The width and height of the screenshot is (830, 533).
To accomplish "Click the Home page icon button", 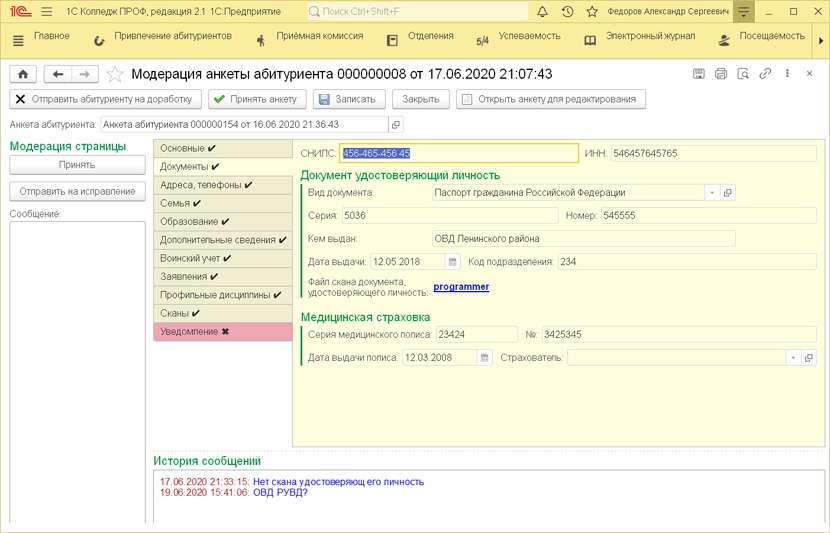I will (x=23, y=74).
